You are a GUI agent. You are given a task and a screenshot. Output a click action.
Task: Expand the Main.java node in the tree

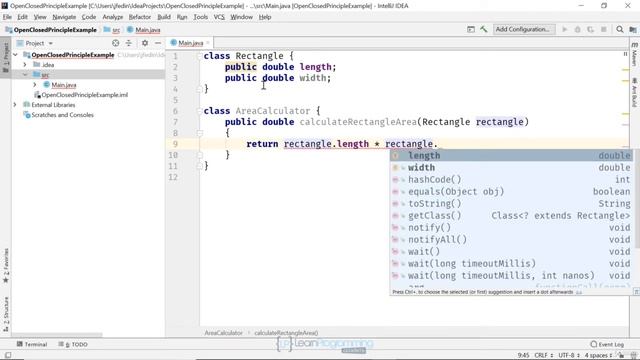click(35, 84)
